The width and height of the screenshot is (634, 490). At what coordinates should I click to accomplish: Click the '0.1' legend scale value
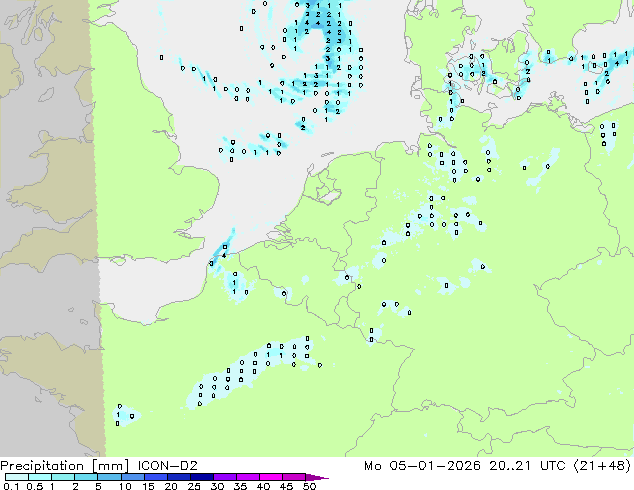pyautogui.click(x=11, y=486)
